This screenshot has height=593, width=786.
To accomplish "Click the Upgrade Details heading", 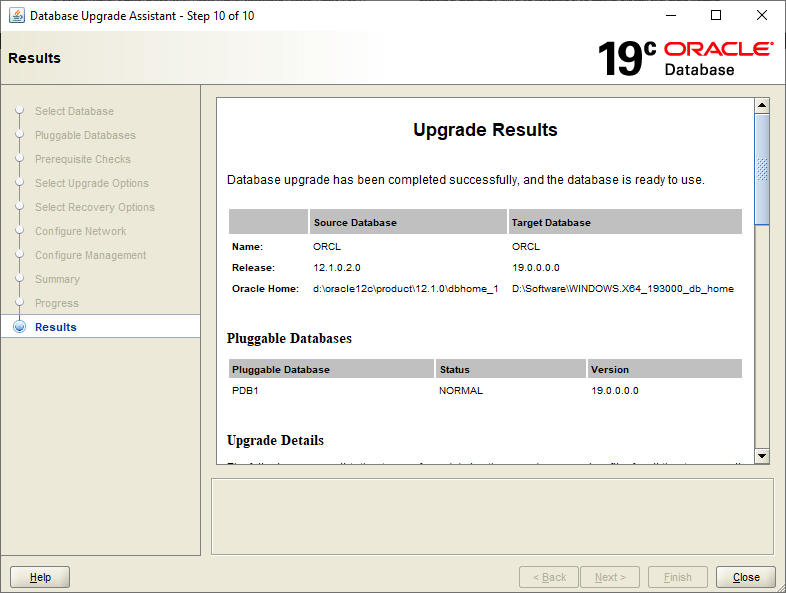I will point(275,440).
